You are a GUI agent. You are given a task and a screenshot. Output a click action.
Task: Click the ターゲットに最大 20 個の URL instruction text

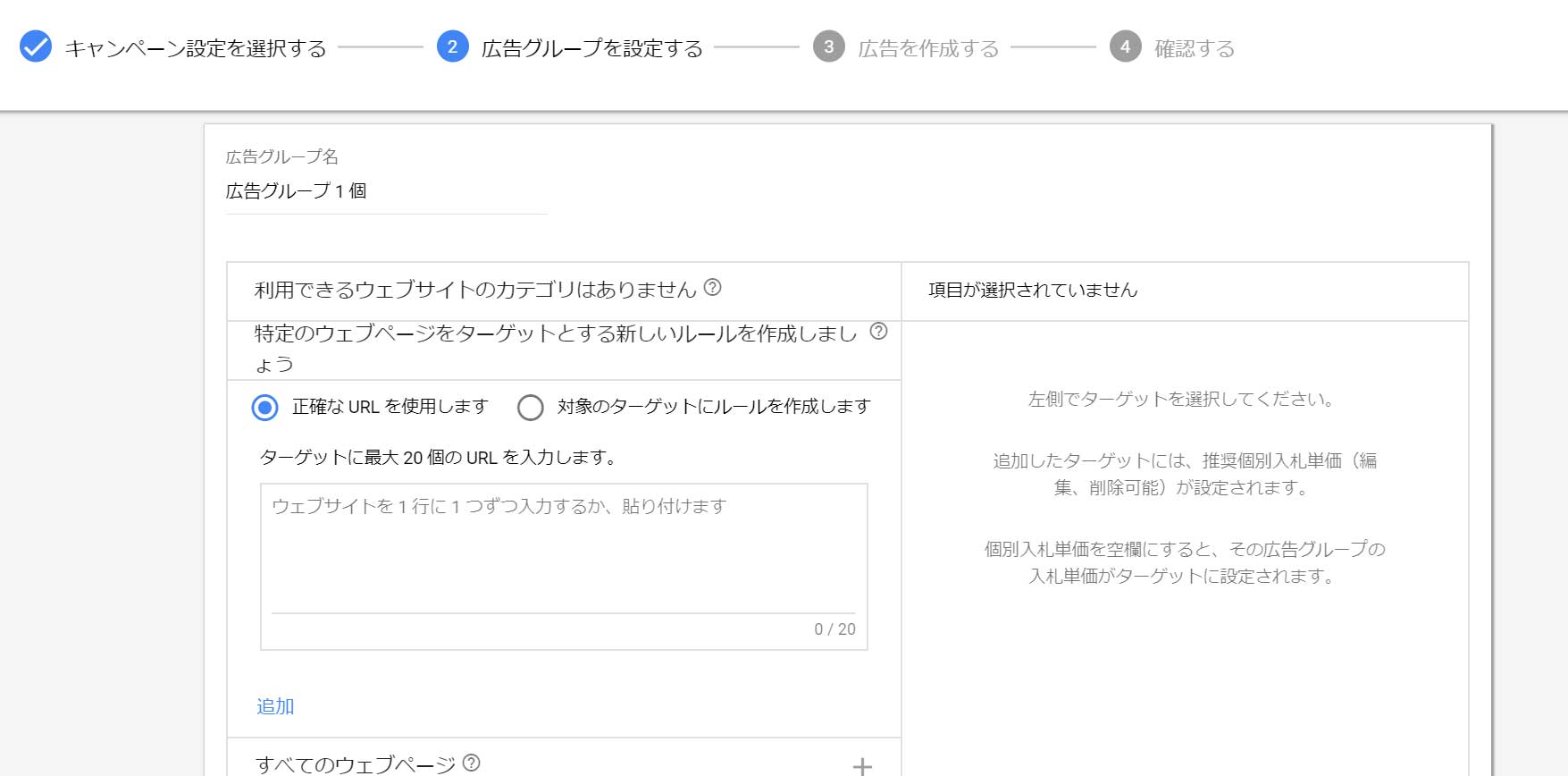tap(438, 458)
